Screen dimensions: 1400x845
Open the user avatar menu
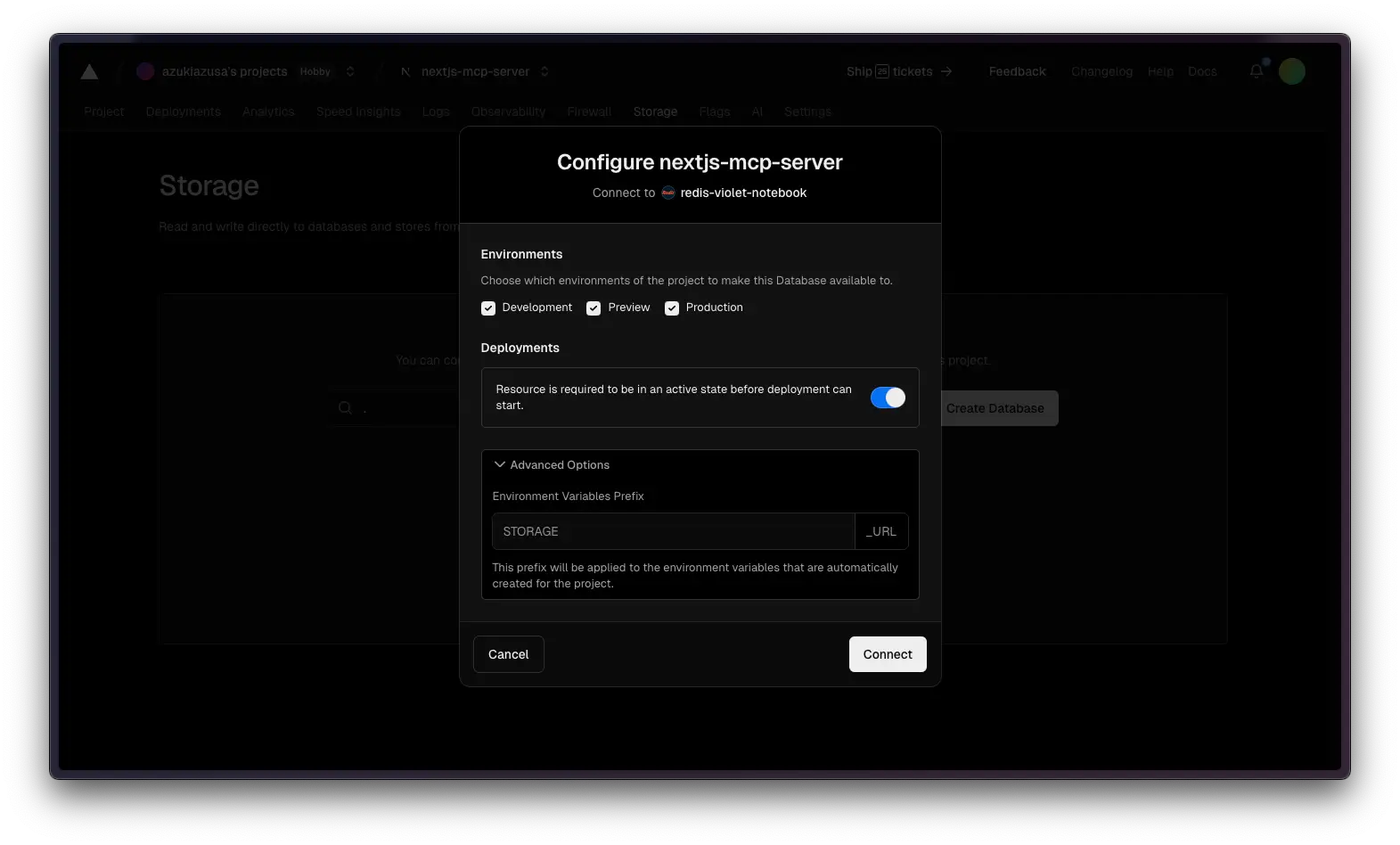pos(1291,71)
